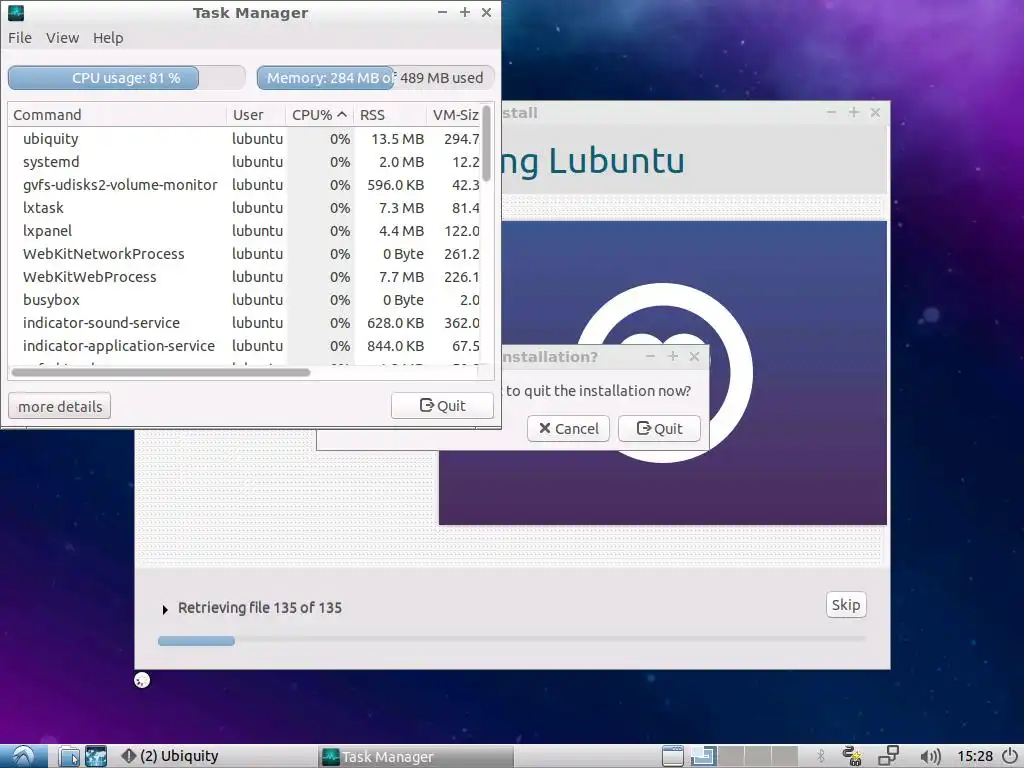Toggle CPU% column sort order arrow
This screenshot has width=1024, height=768.
(342, 114)
